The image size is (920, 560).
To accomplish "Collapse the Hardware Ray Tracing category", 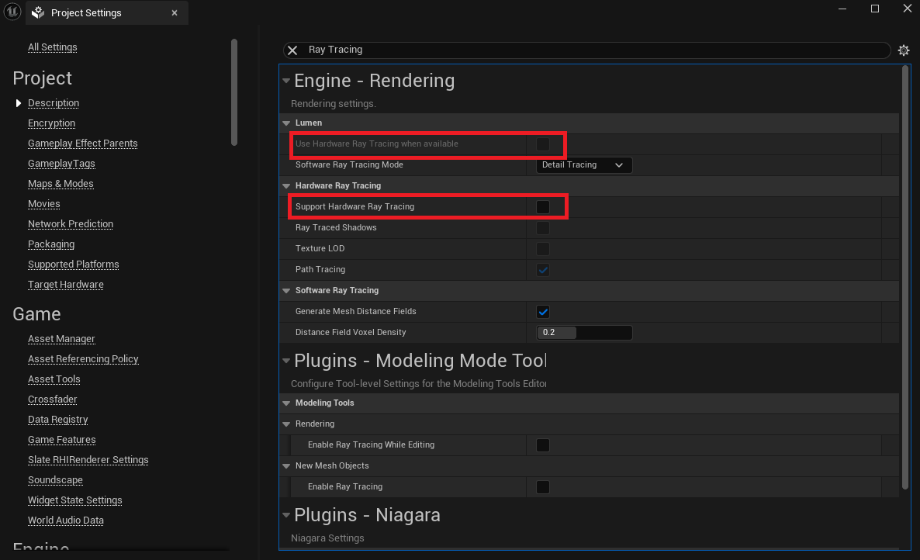I will [x=287, y=186].
